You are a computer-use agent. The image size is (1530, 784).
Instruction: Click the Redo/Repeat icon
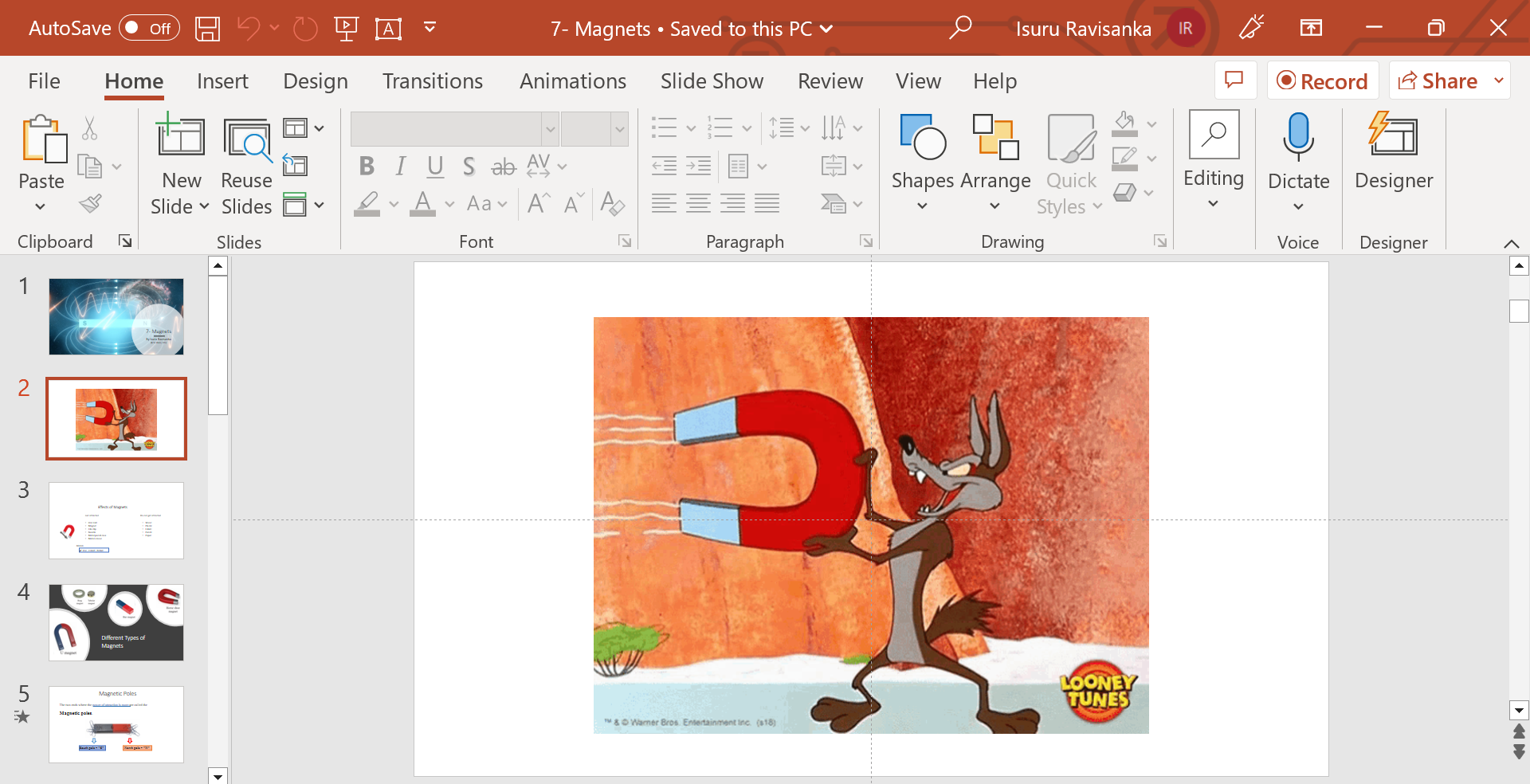(x=305, y=29)
